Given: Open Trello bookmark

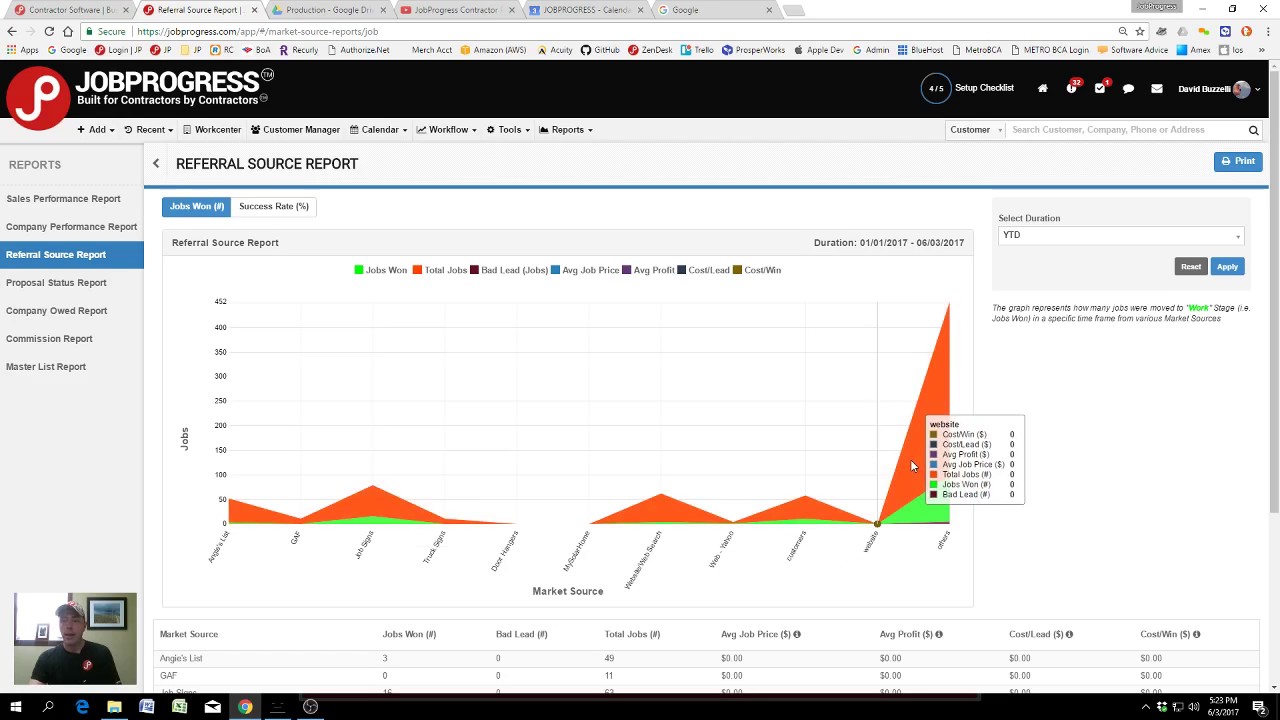Looking at the screenshot, I should 697,50.
